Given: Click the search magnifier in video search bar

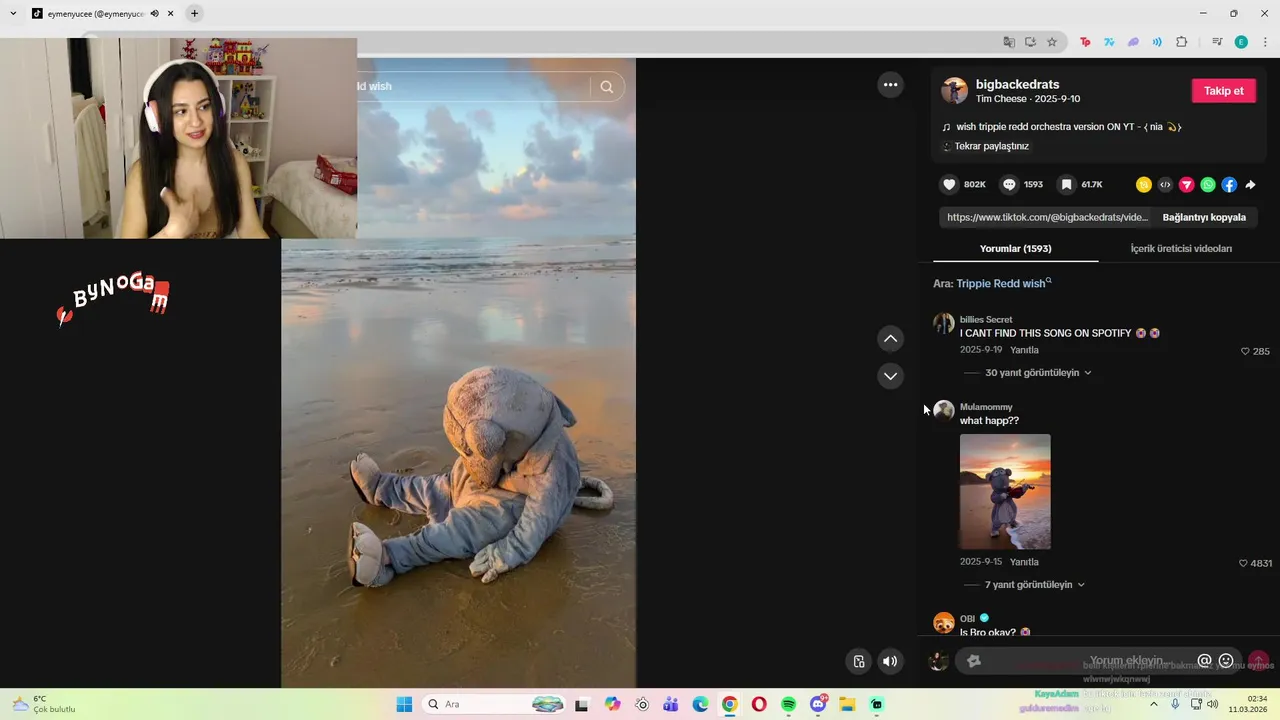Looking at the screenshot, I should click(x=607, y=87).
